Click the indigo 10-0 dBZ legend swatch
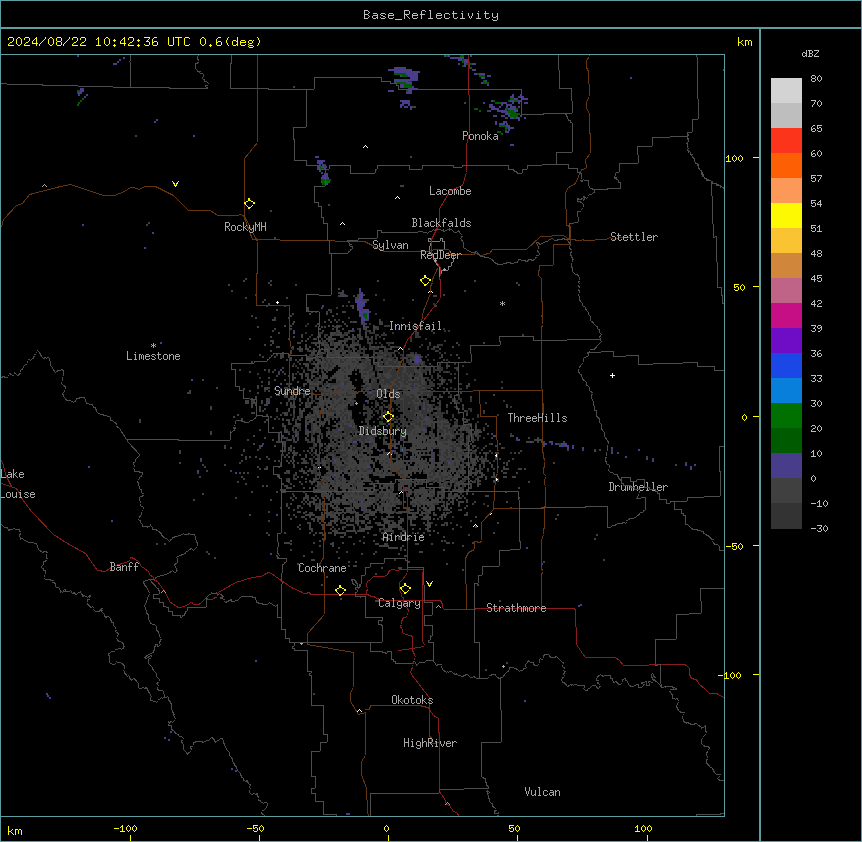This screenshot has width=862, height=842. [786, 466]
